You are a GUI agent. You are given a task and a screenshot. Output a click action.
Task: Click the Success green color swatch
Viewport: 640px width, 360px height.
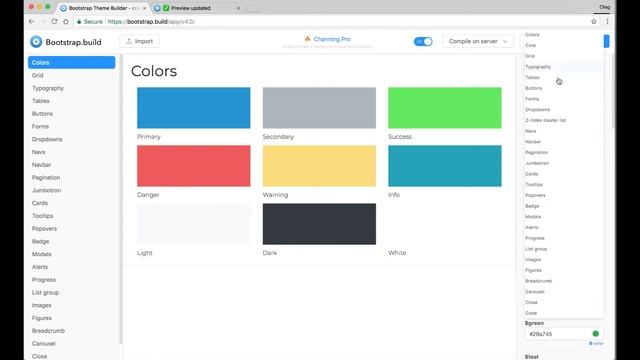[445, 108]
